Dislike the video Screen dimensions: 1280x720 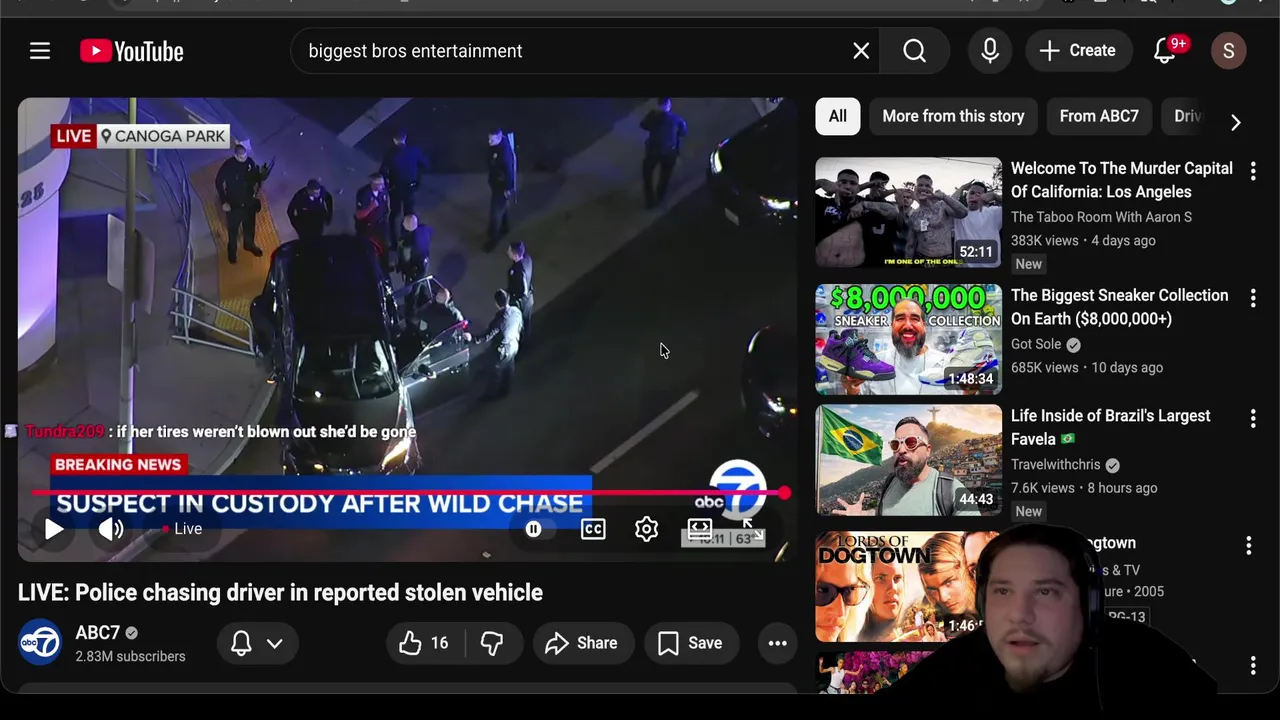492,643
